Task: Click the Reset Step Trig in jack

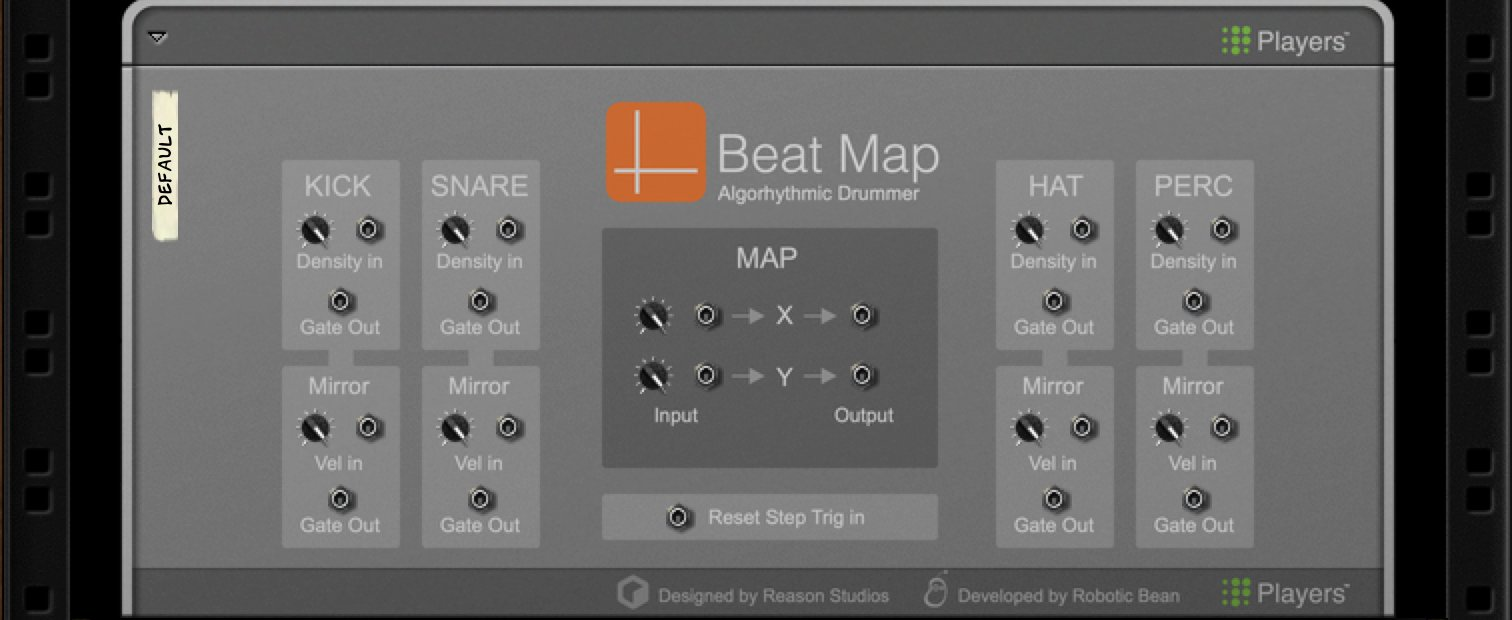Action: point(680,518)
